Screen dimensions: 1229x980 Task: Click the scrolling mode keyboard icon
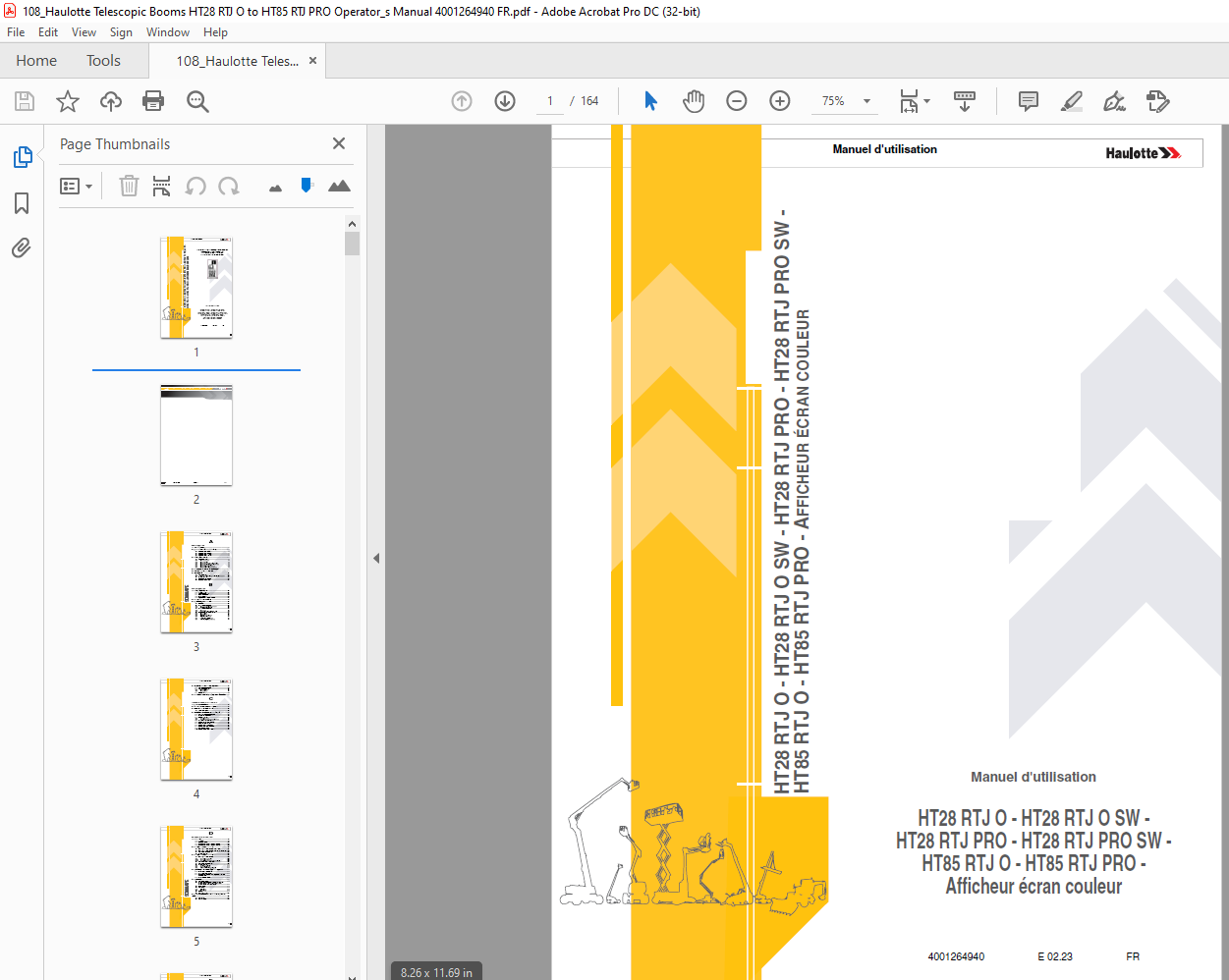click(x=965, y=101)
